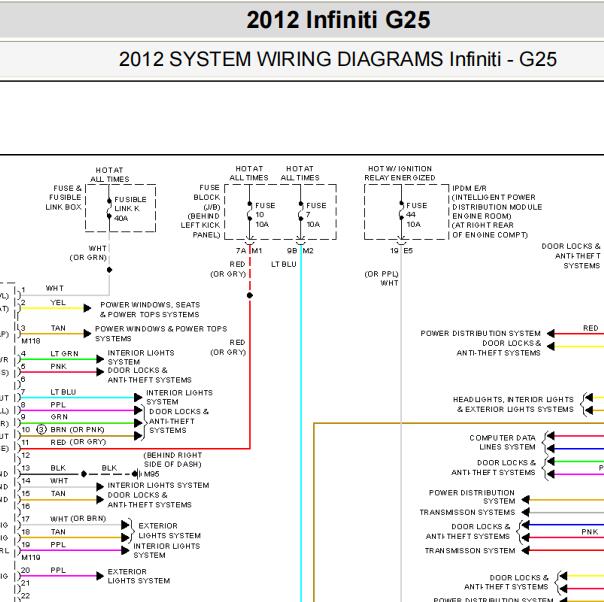Click 'RED (OR GRY)' wire label on pin 11
The width and height of the screenshot is (604, 602).
coord(78,442)
